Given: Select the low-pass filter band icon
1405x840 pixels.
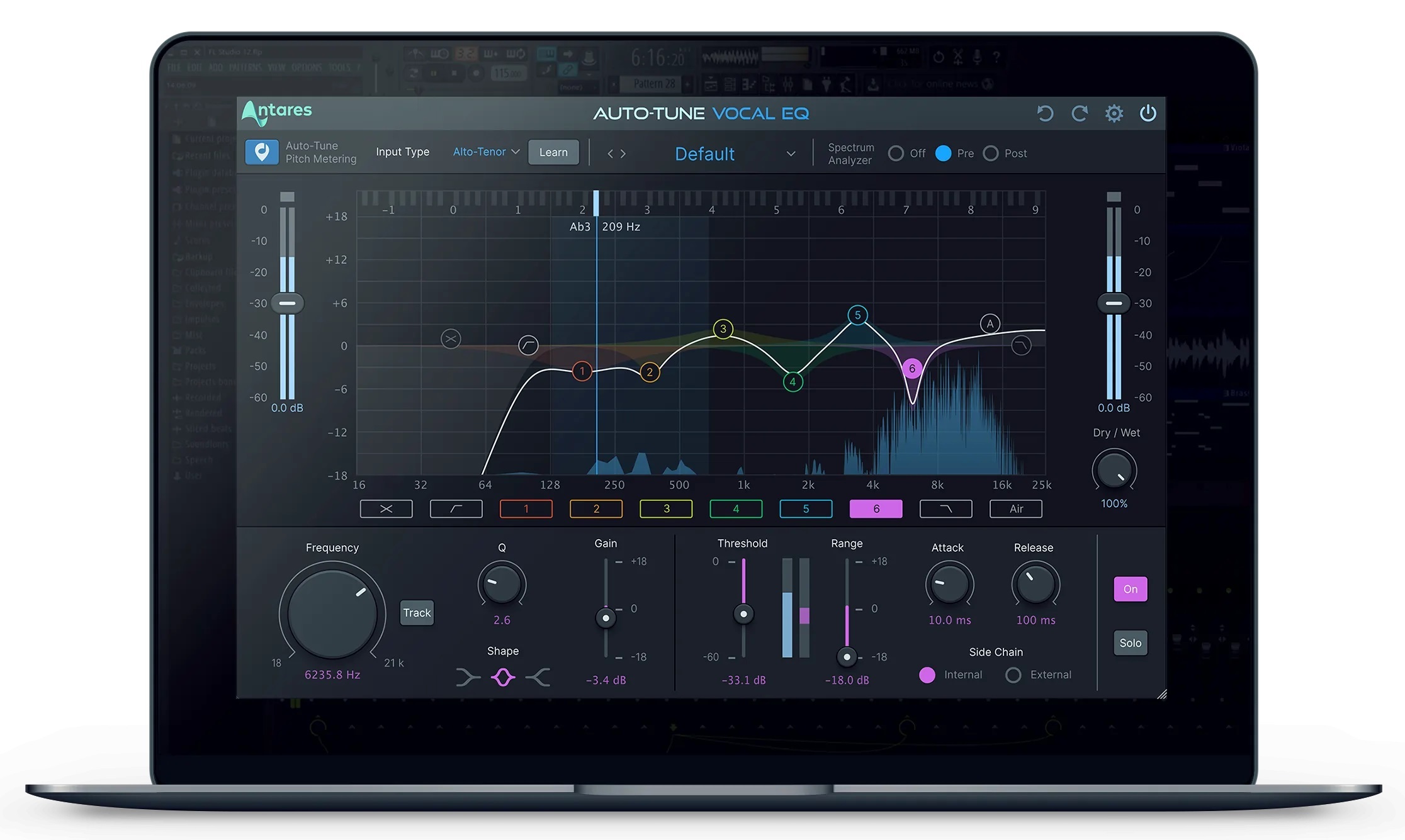Looking at the screenshot, I should tap(945, 508).
